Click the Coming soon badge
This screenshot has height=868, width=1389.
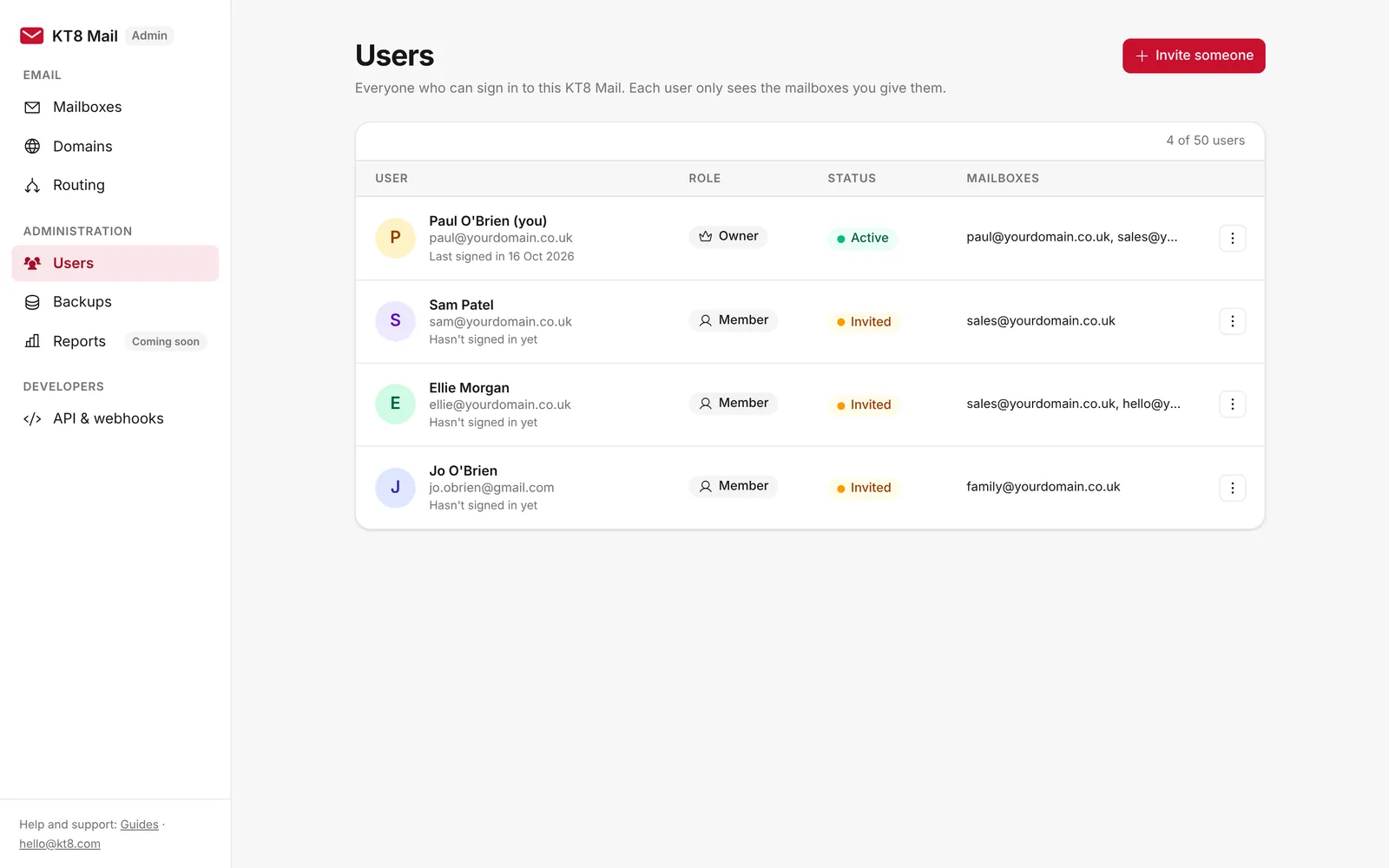pyautogui.click(x=166, y=341)
